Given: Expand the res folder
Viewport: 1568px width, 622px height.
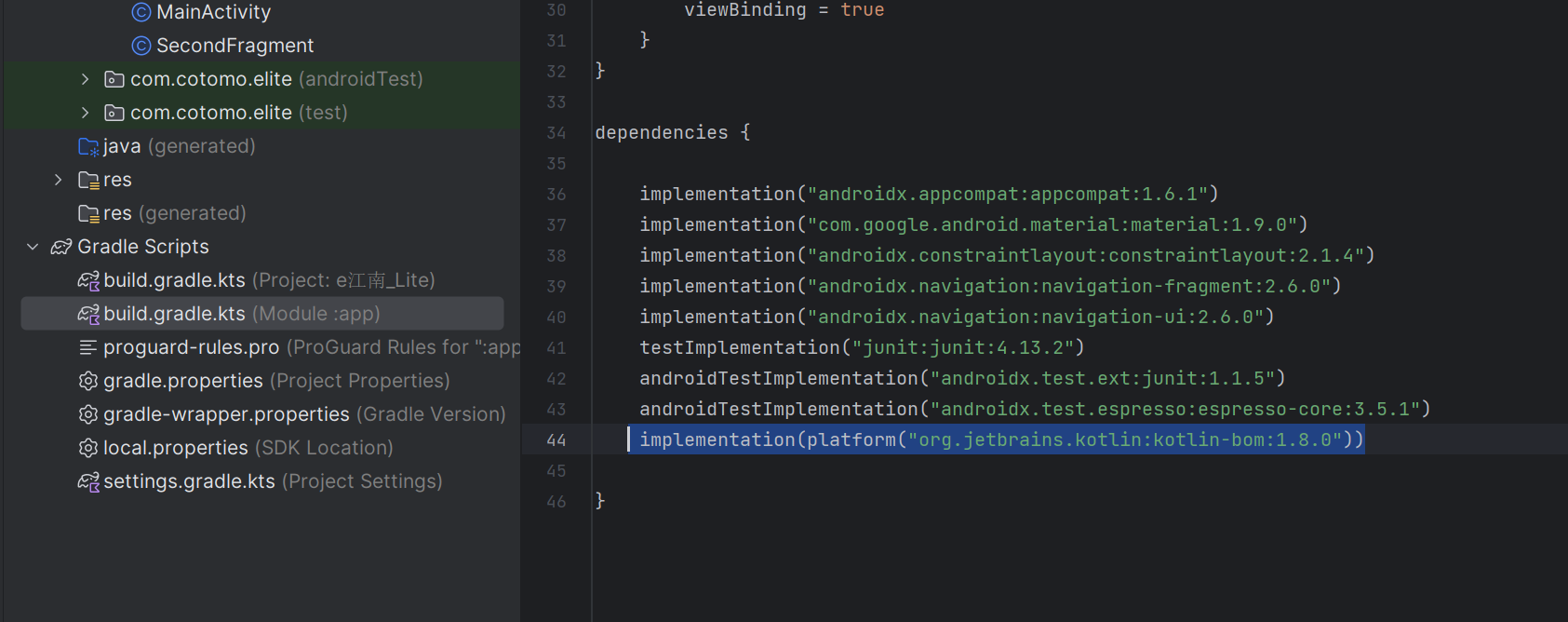Looking at the screenshot, I should click(x=59, y=180).
